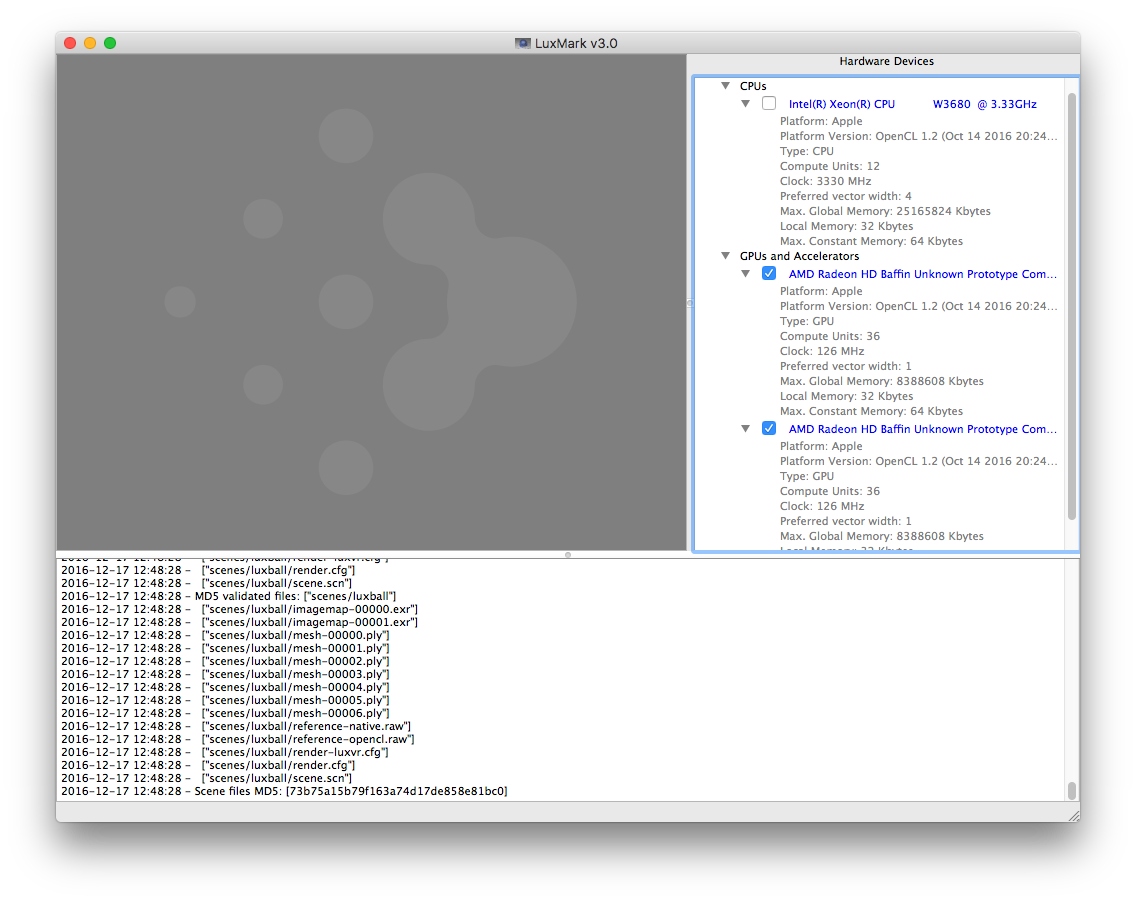This screenshot has height=902, width=1136.
Task: Click the 'Type: CPU' line
Action: [806, 151]
